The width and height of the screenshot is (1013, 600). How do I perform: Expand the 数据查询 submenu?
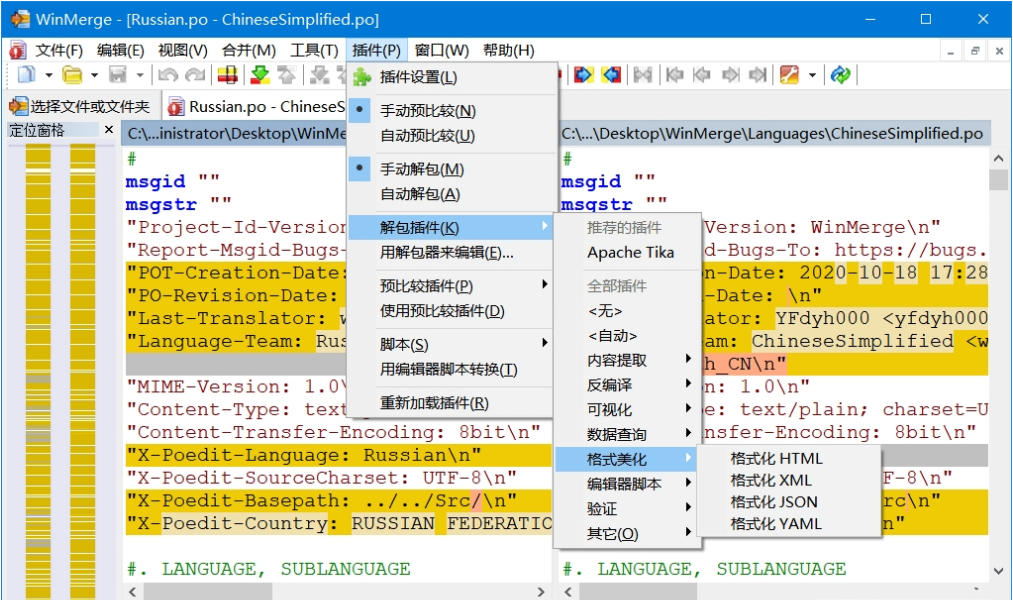point(627,434)
